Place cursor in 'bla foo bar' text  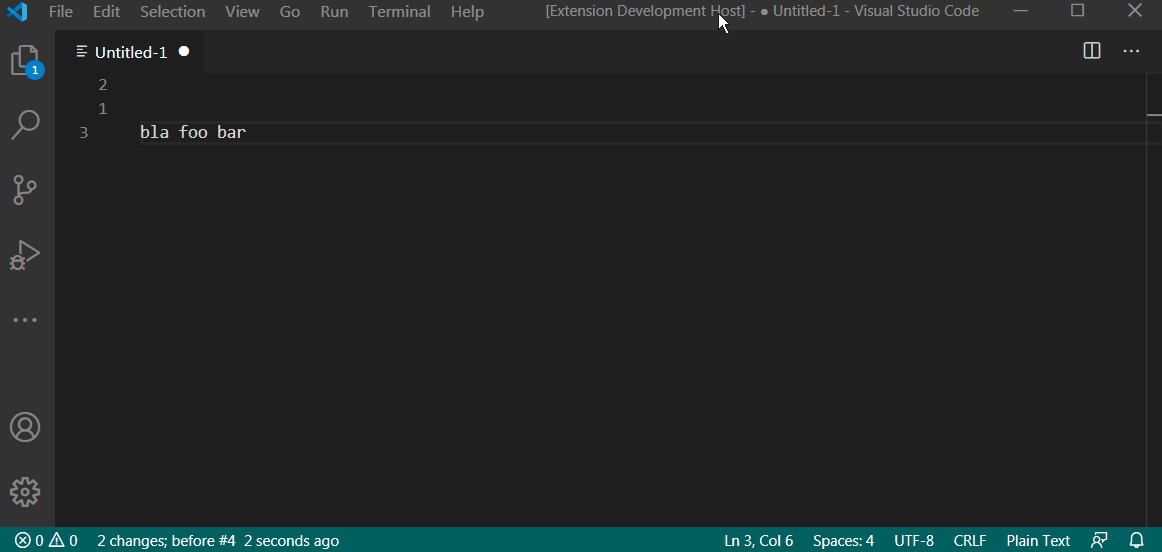click(x=193, y=133)
